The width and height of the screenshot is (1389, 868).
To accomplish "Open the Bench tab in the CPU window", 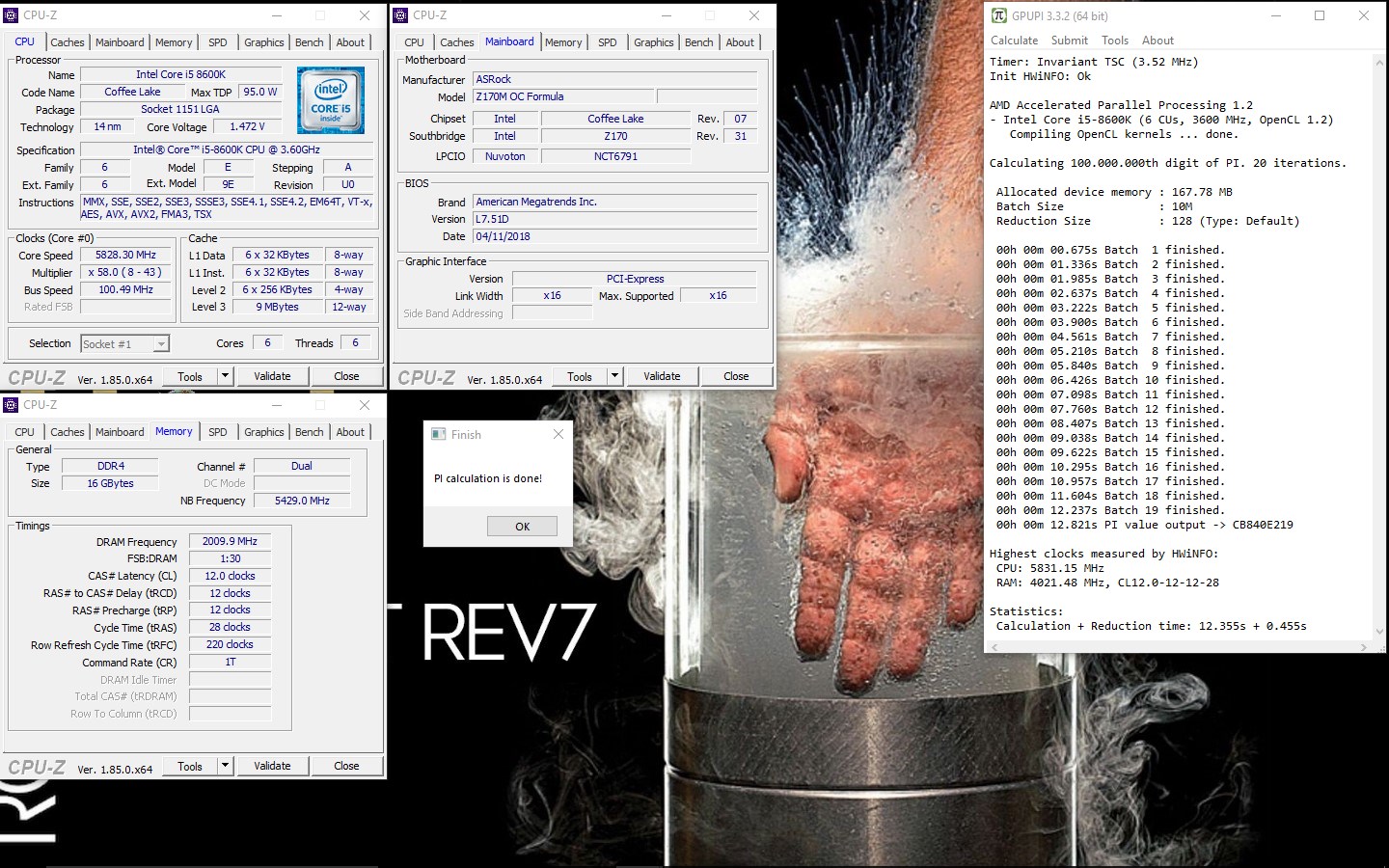I will (310, 42).
